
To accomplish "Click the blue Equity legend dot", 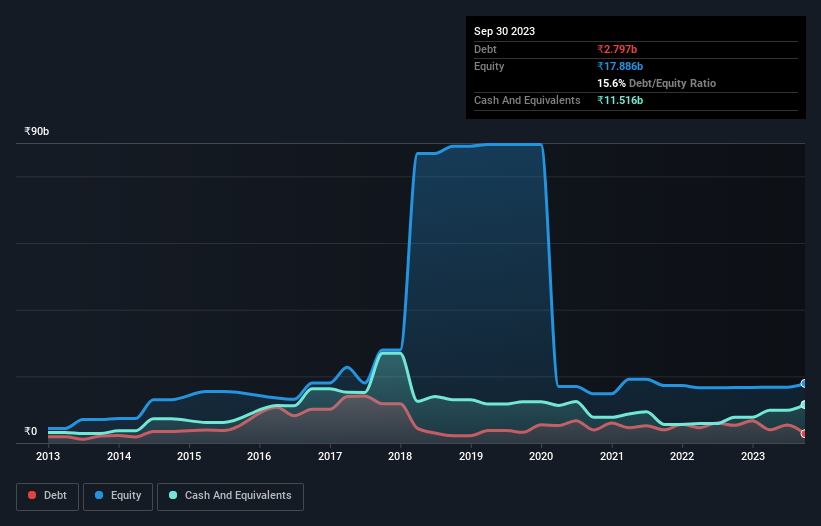I will click(99, 495).
